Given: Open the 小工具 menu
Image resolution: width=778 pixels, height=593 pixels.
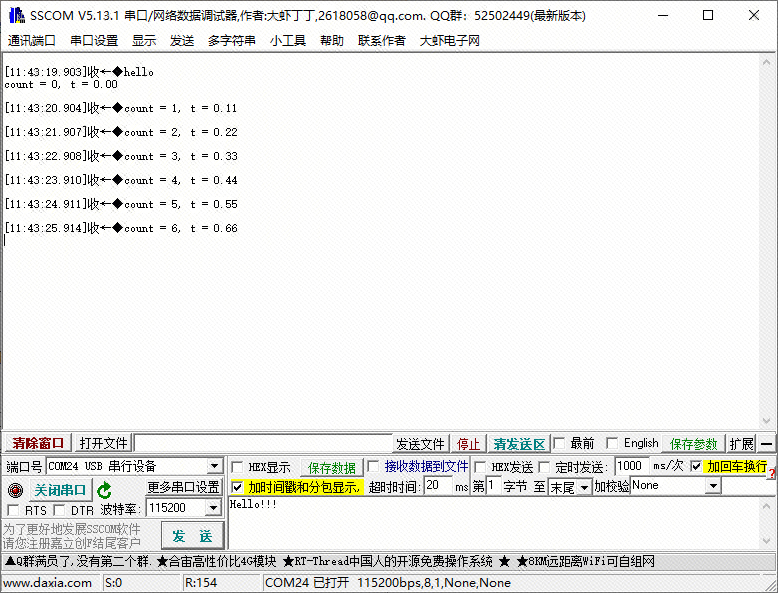Looking at the screenshot, I should [288, 40].
